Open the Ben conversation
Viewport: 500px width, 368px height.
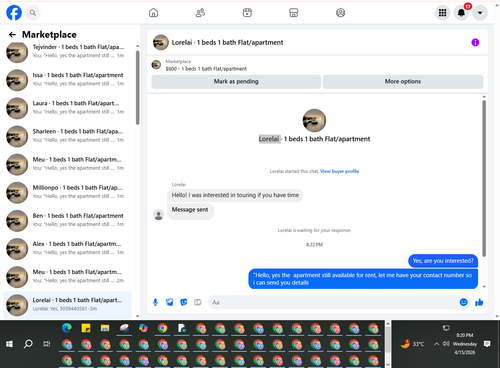tap(67, 220)
